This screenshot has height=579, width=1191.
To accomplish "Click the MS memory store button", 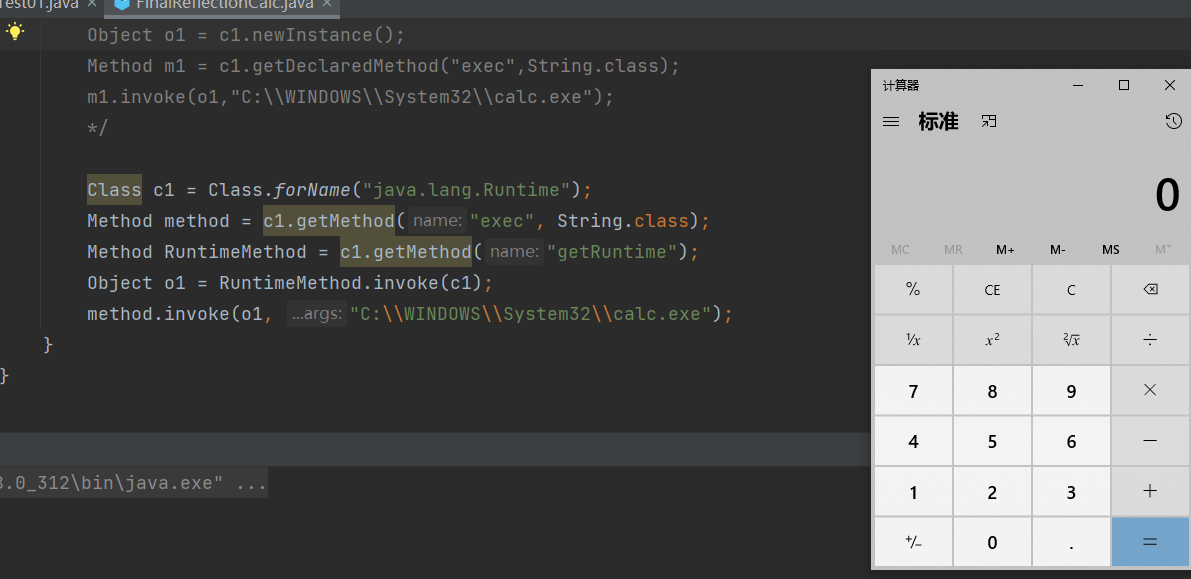I will (1111, 249).
